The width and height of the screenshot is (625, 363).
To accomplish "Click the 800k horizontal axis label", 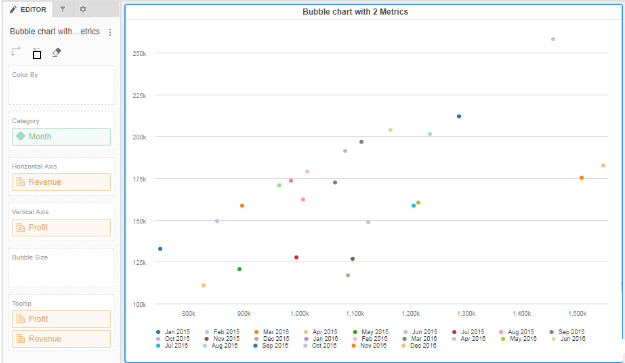I will (x=189, y=314).
